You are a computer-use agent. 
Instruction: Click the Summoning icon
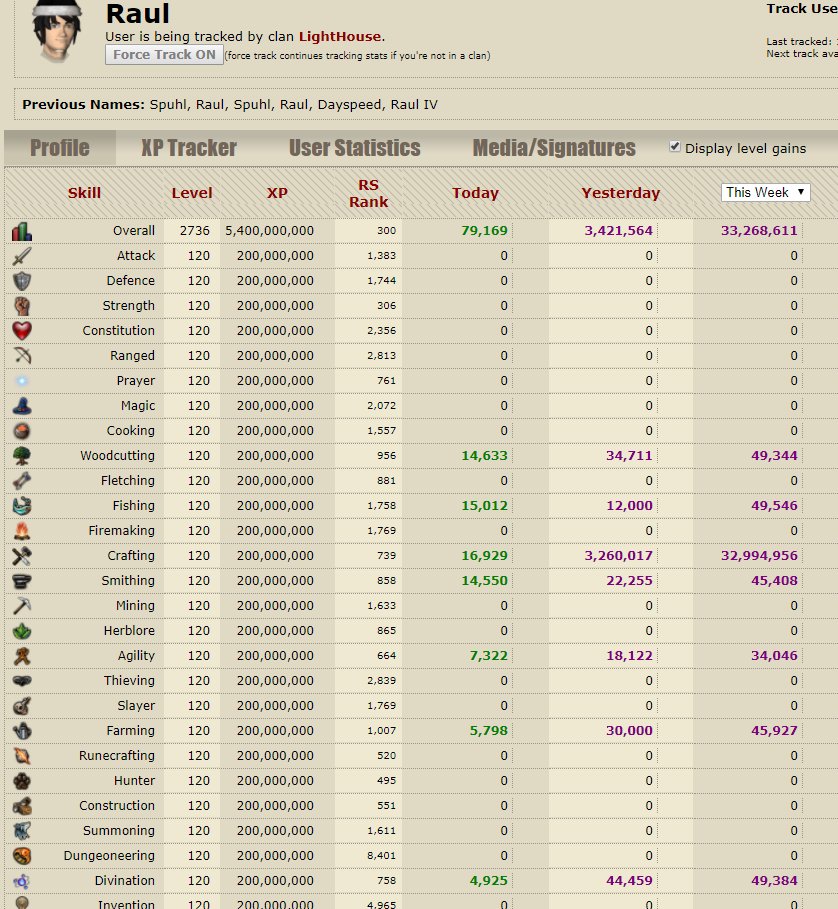[x=22, y=830]
